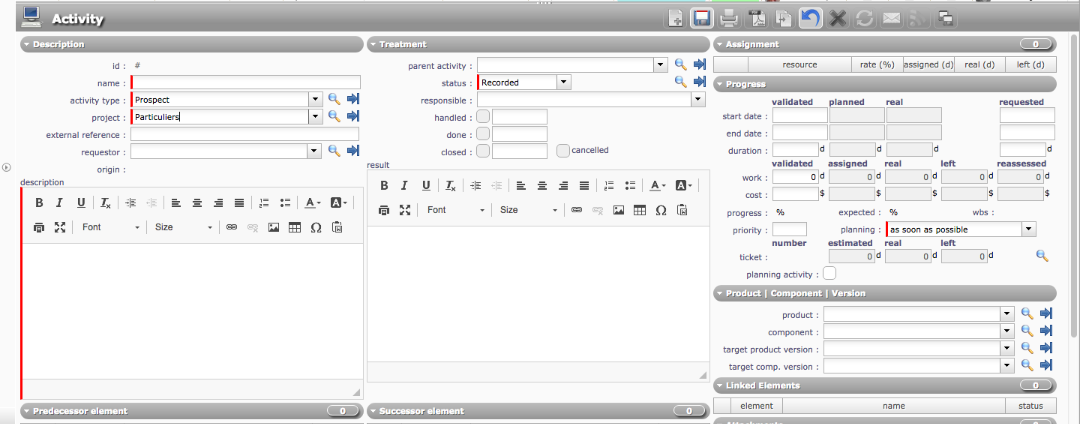
Task: Click the Assignment counter badge
Action: click(1035, 44)
